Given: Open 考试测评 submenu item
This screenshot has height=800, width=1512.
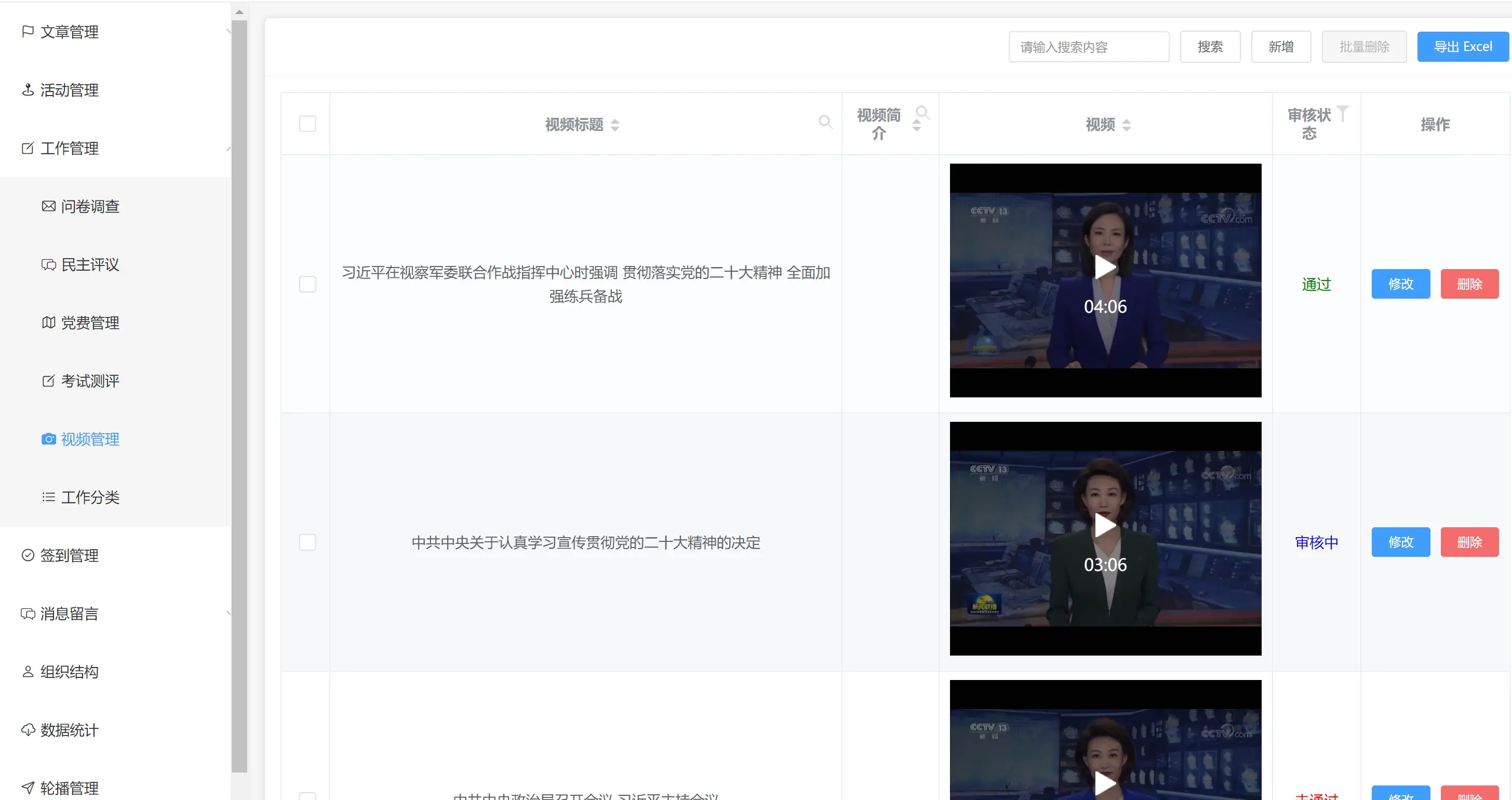Looking at the screenshot, I should pyautogui.click(x=90, y=380).
